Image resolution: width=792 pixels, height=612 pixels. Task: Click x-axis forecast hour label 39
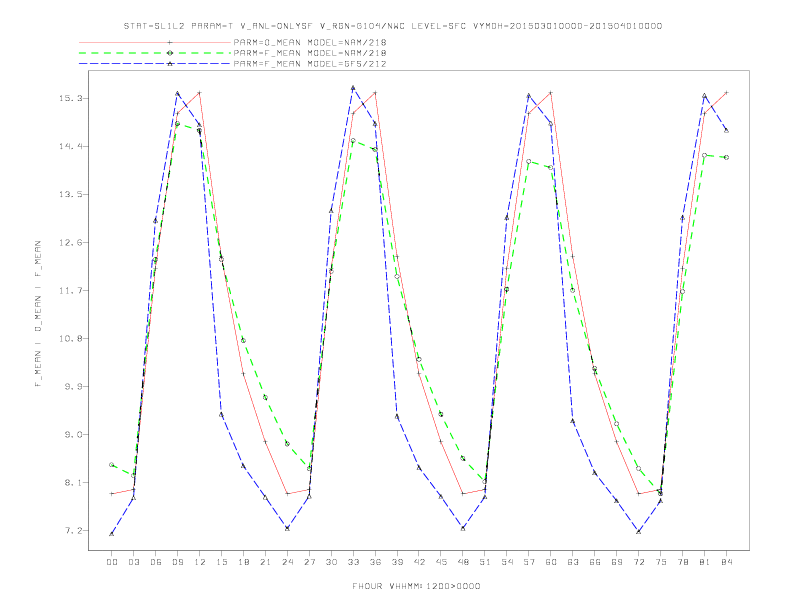pyautogui.click(x=397, y=562)
